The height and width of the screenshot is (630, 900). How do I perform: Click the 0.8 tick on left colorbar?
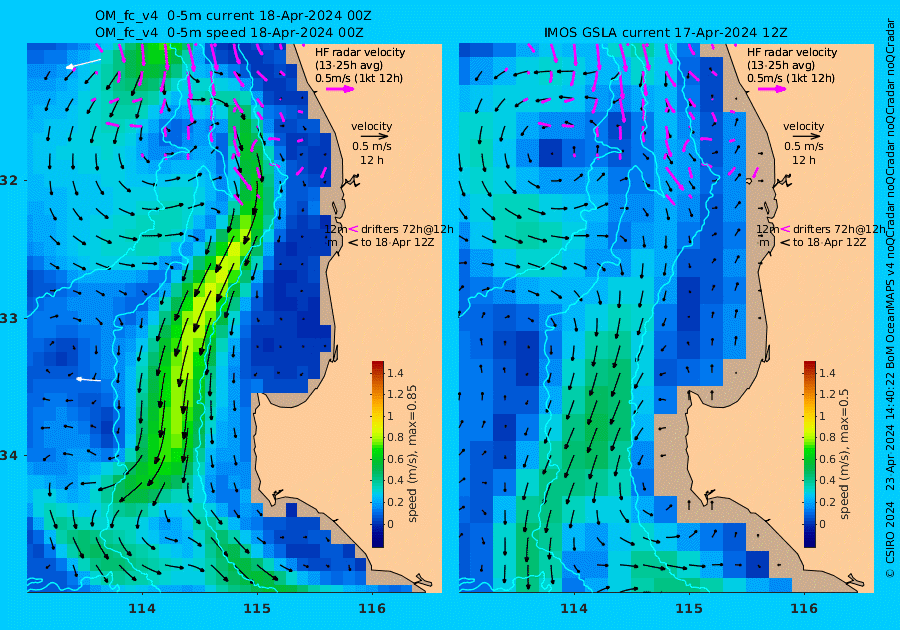point(395,438)
